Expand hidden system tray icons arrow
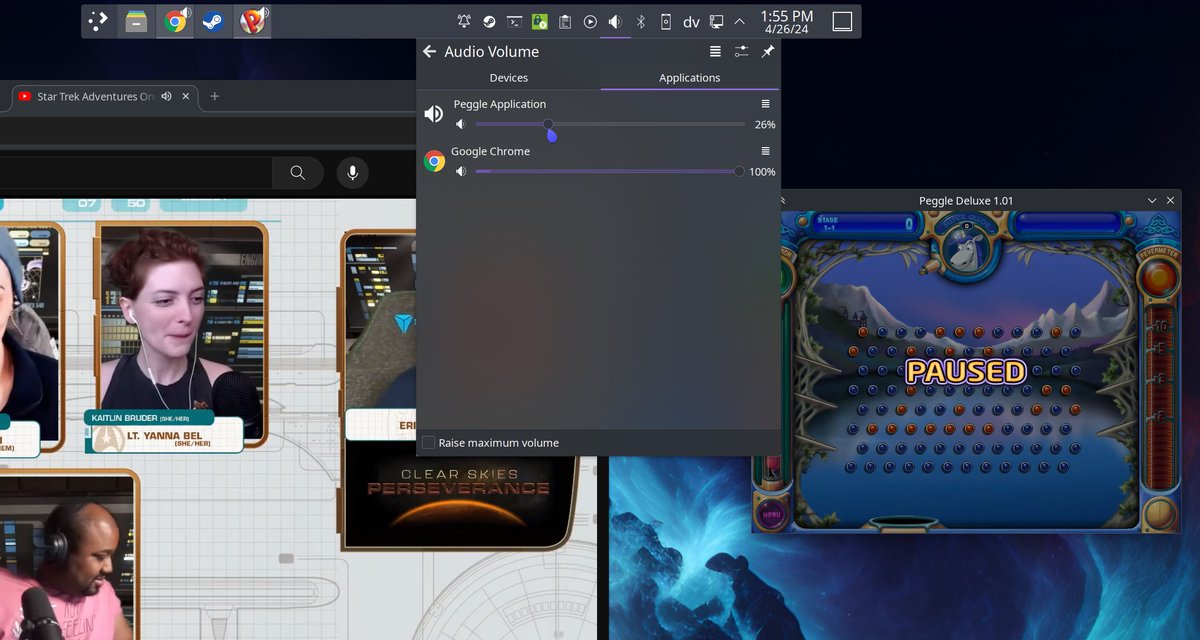 (740, 21)
